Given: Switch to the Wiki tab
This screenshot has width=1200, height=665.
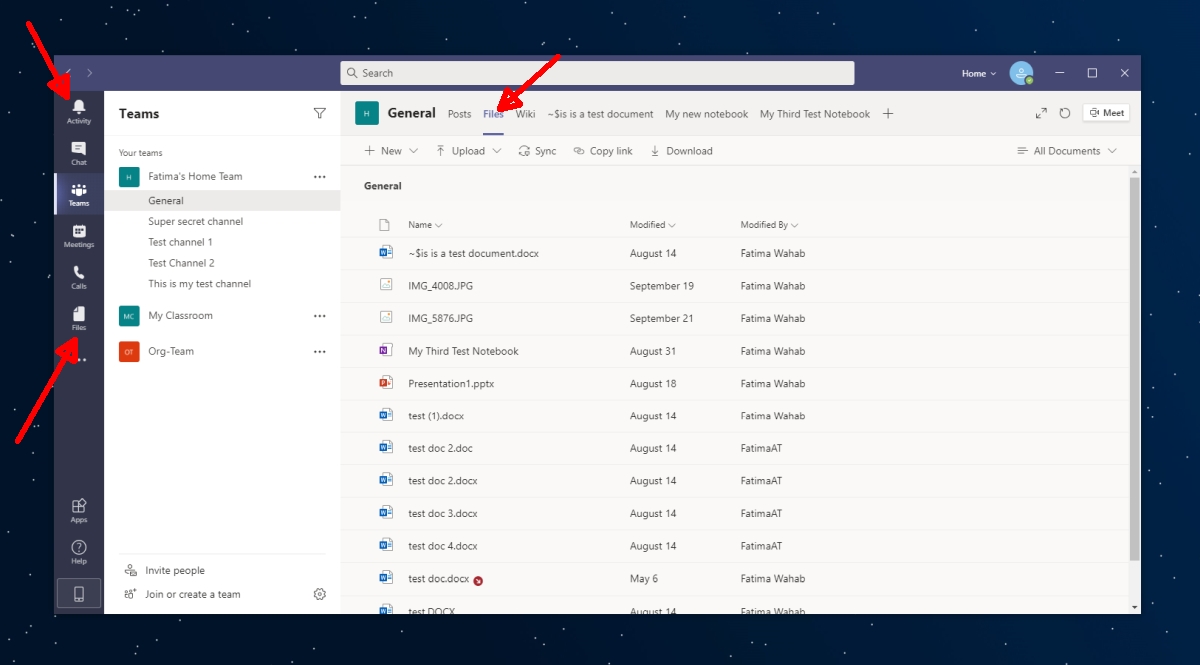Looking at the screenshot, I should click(525, 113).
